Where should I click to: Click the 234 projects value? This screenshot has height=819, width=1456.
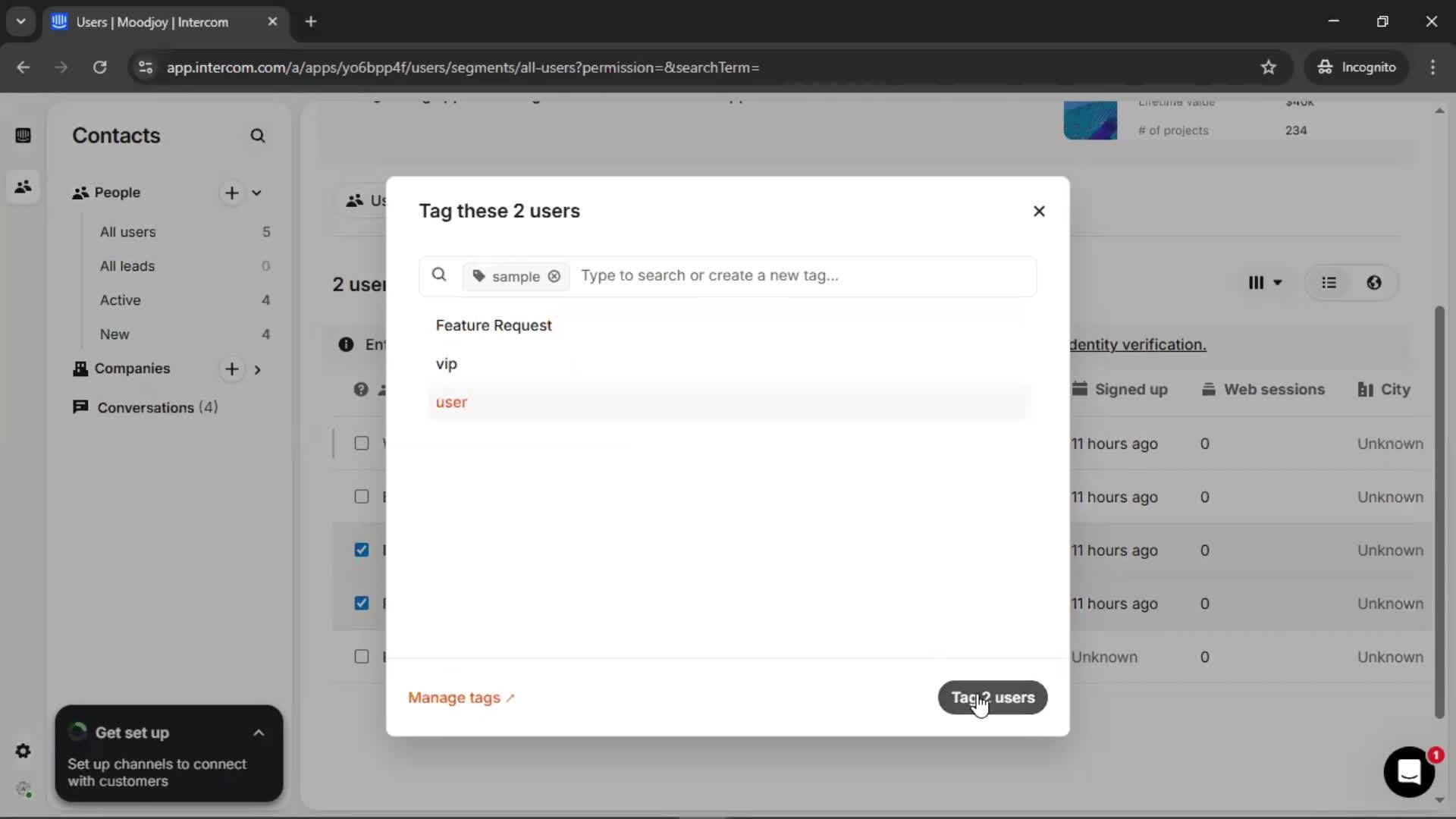tap(1296, 130)
